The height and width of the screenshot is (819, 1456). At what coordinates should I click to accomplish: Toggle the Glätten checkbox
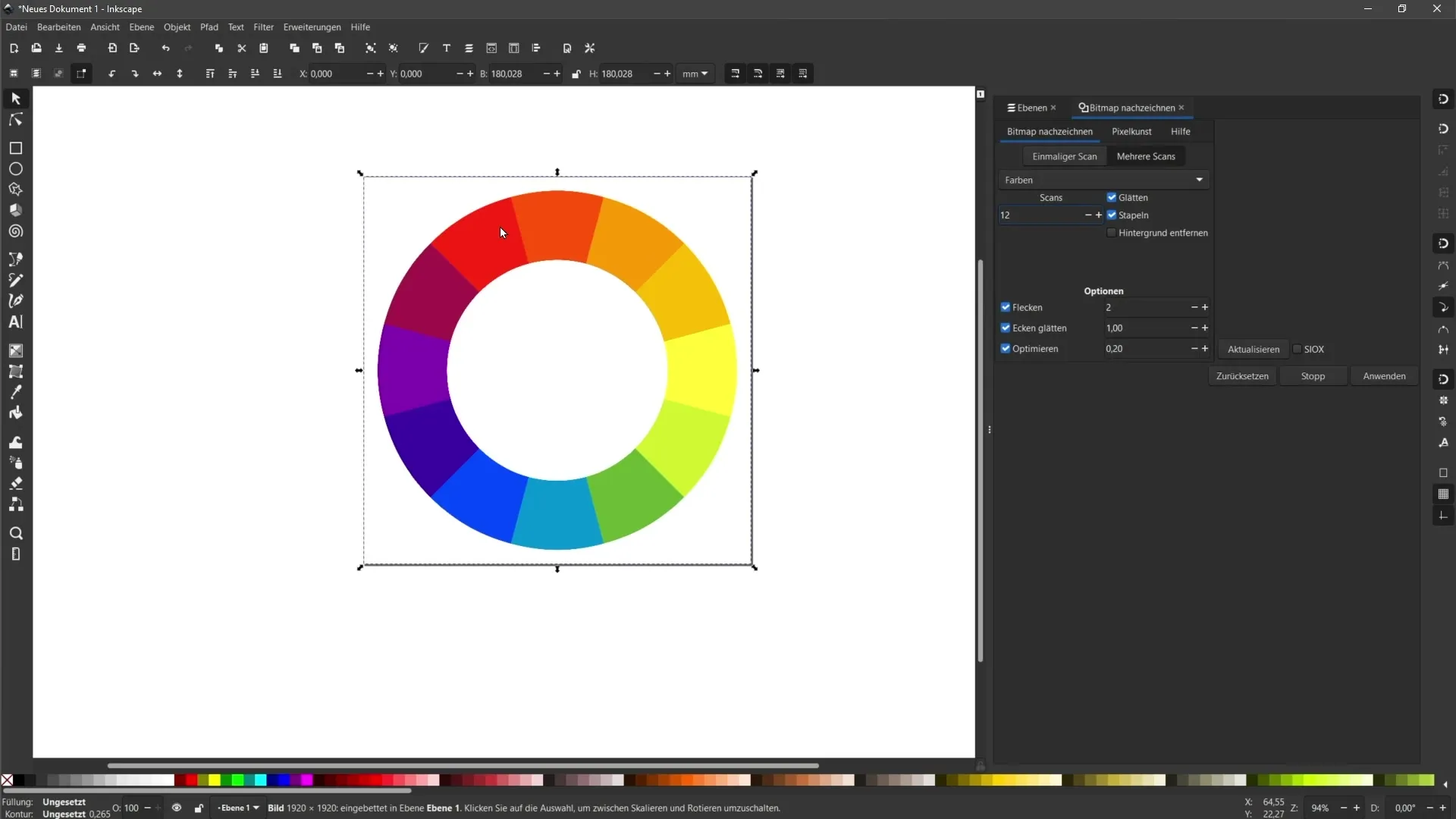point(1112,197)
